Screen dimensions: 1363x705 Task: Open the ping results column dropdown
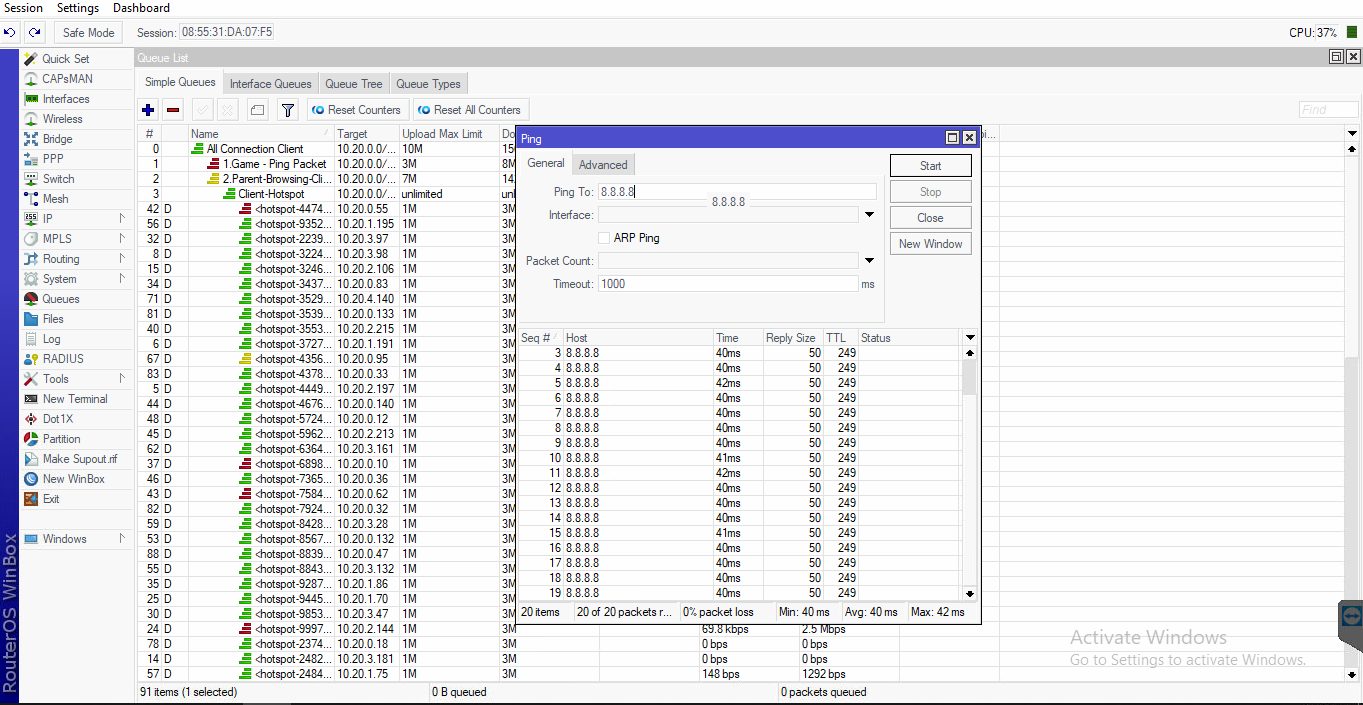point(970,338)
